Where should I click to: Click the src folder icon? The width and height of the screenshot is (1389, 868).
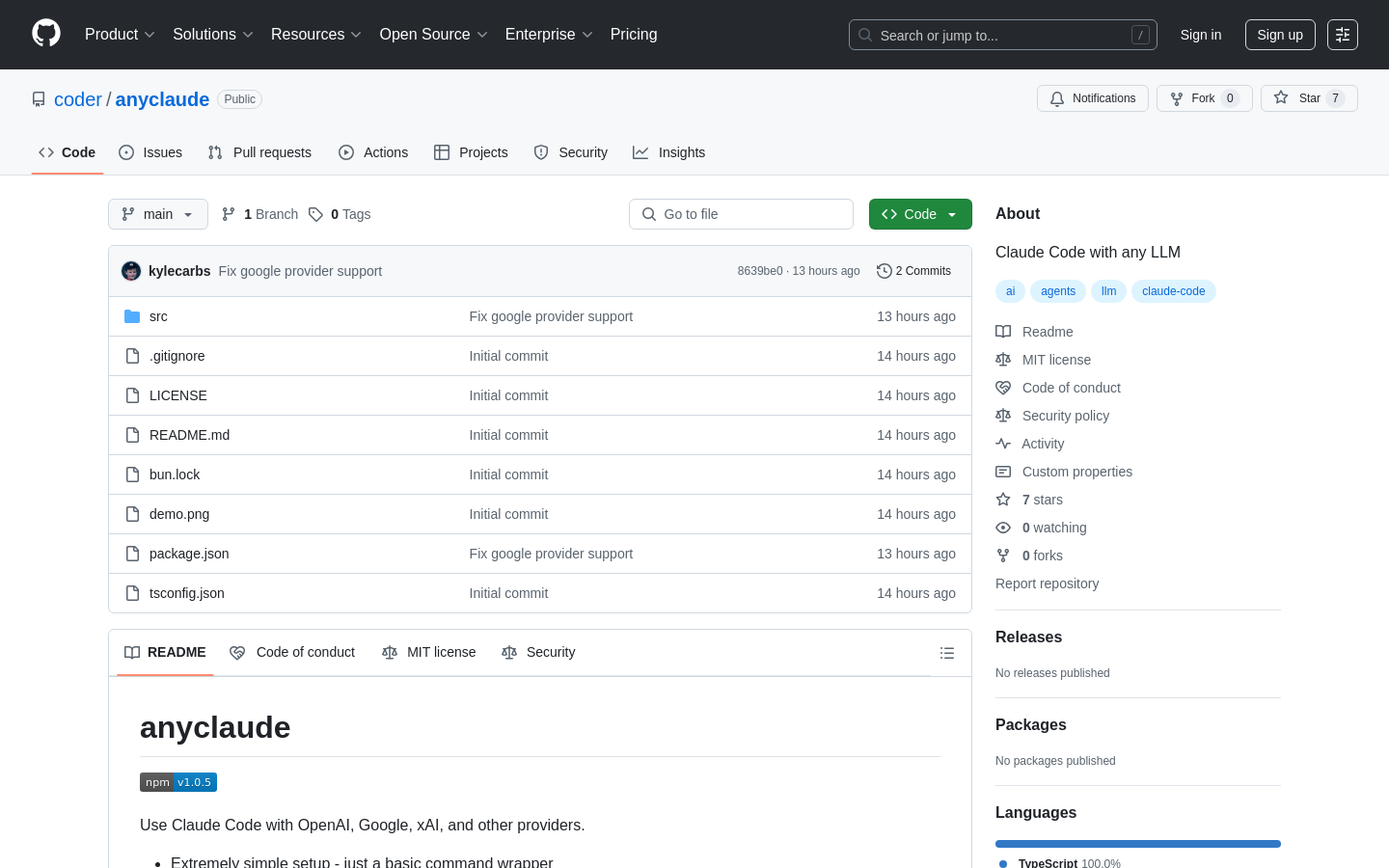tap(132, 316)
